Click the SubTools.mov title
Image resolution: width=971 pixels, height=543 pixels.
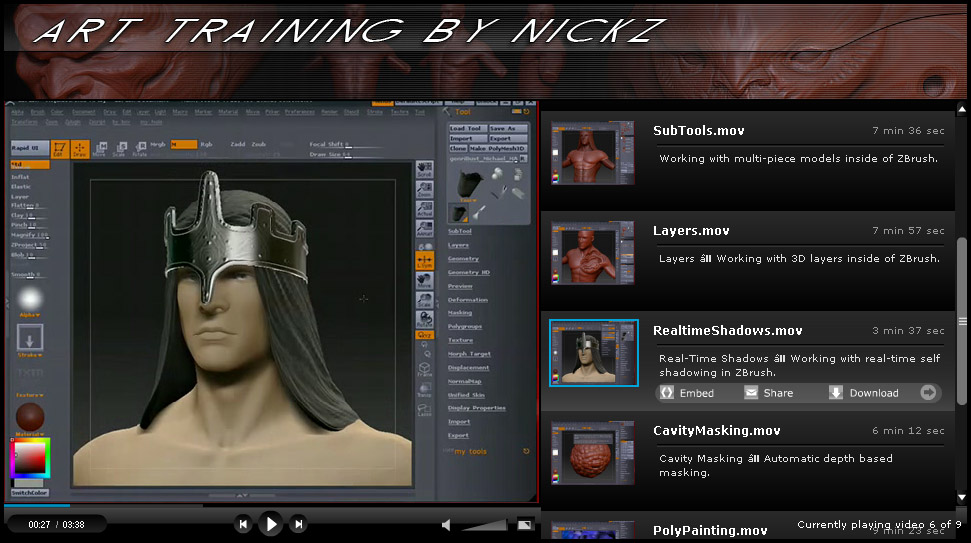[x=699, y=131]
